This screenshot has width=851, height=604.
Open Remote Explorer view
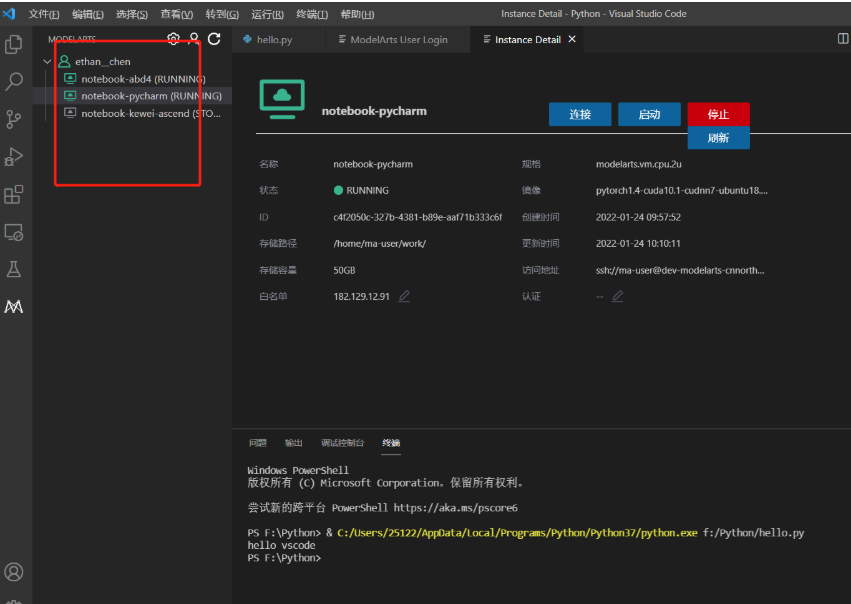pos(14,232)
